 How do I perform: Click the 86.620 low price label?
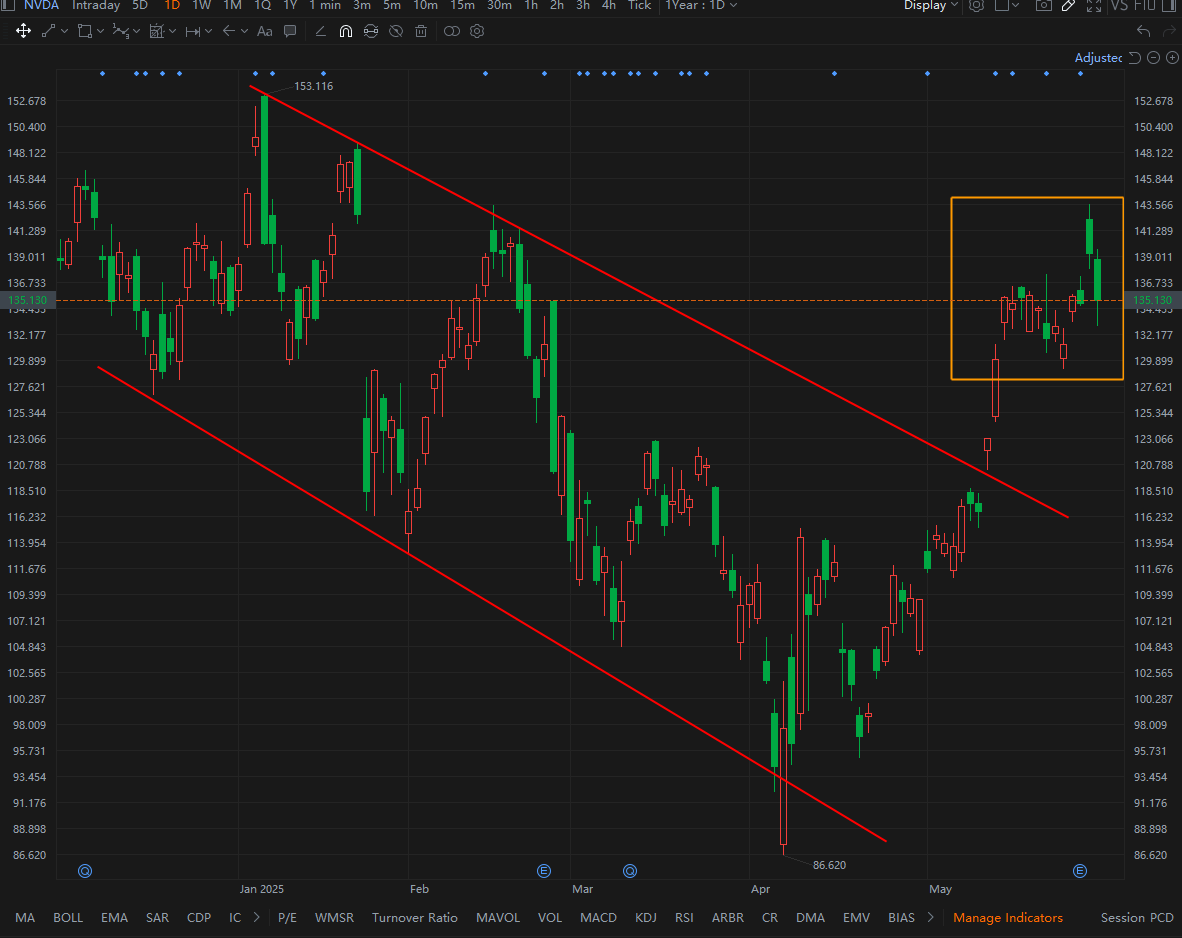coord(829,865)
